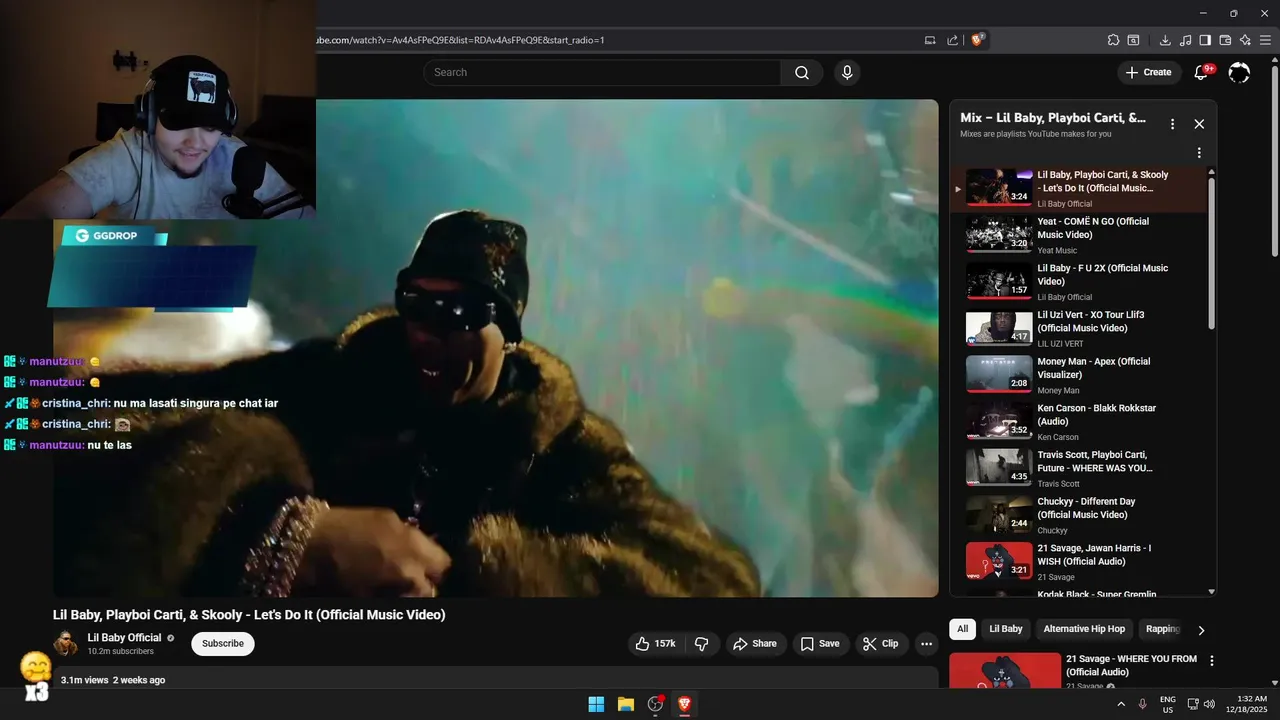Screen dimensions: 1280x720
Task: Select the Rapping filter chip
Action: tap(1163, 629)
